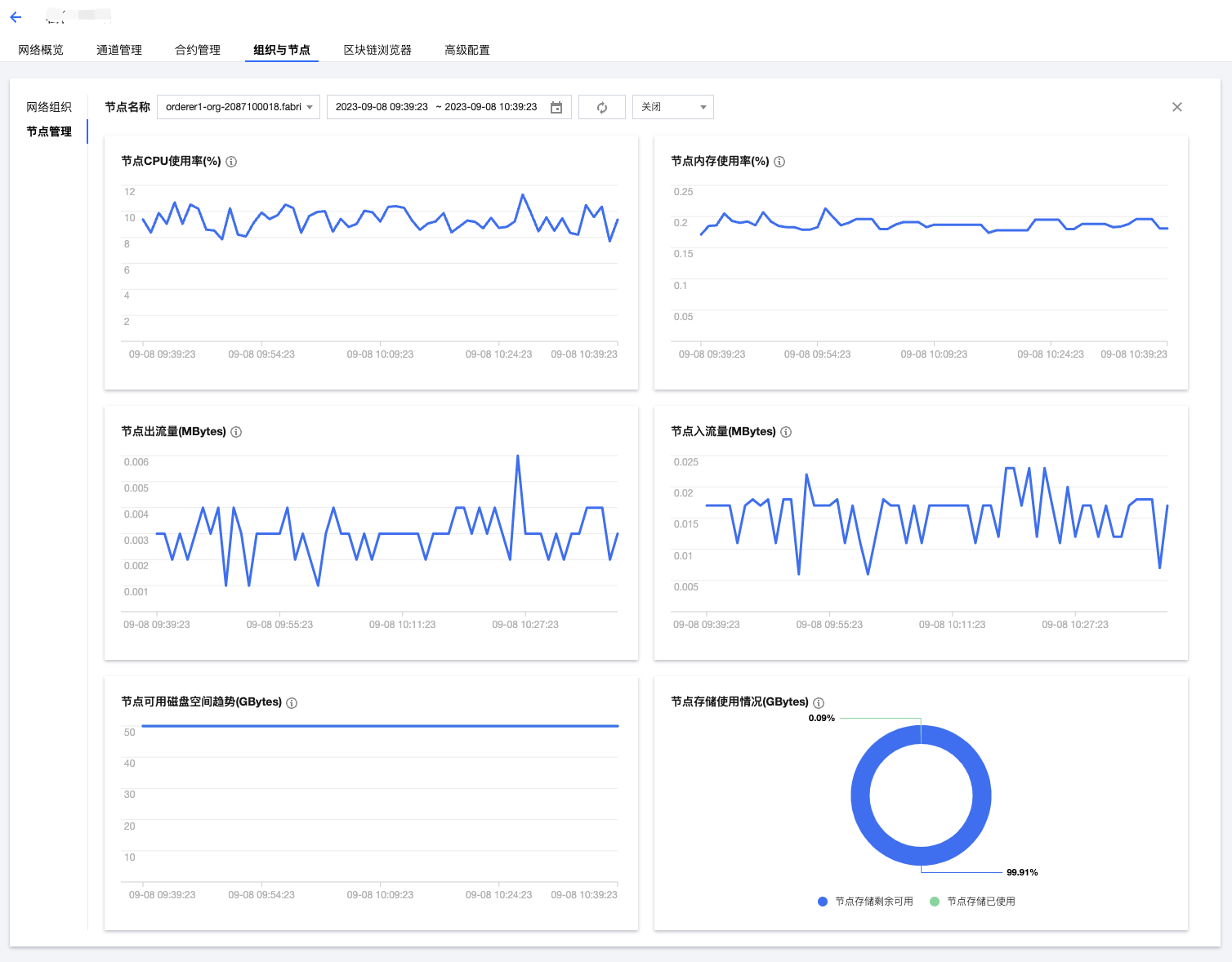Expand the 节点名称 orderer1 dropdown
Screen dimensions: 1232x962
[x=239, y=107]
